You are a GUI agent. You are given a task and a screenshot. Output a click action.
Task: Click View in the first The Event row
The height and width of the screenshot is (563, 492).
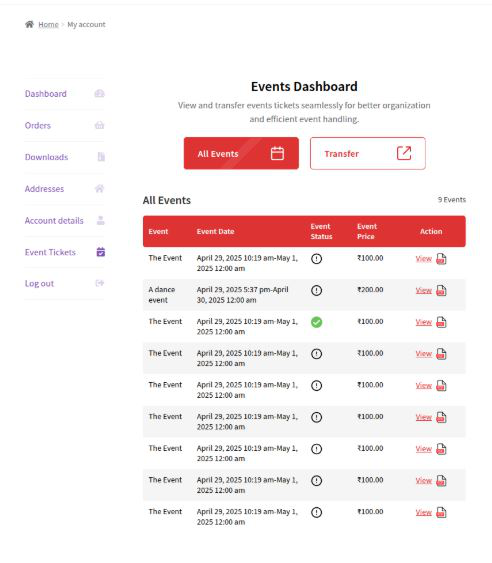pyautogui.click(x=423, y=259)
